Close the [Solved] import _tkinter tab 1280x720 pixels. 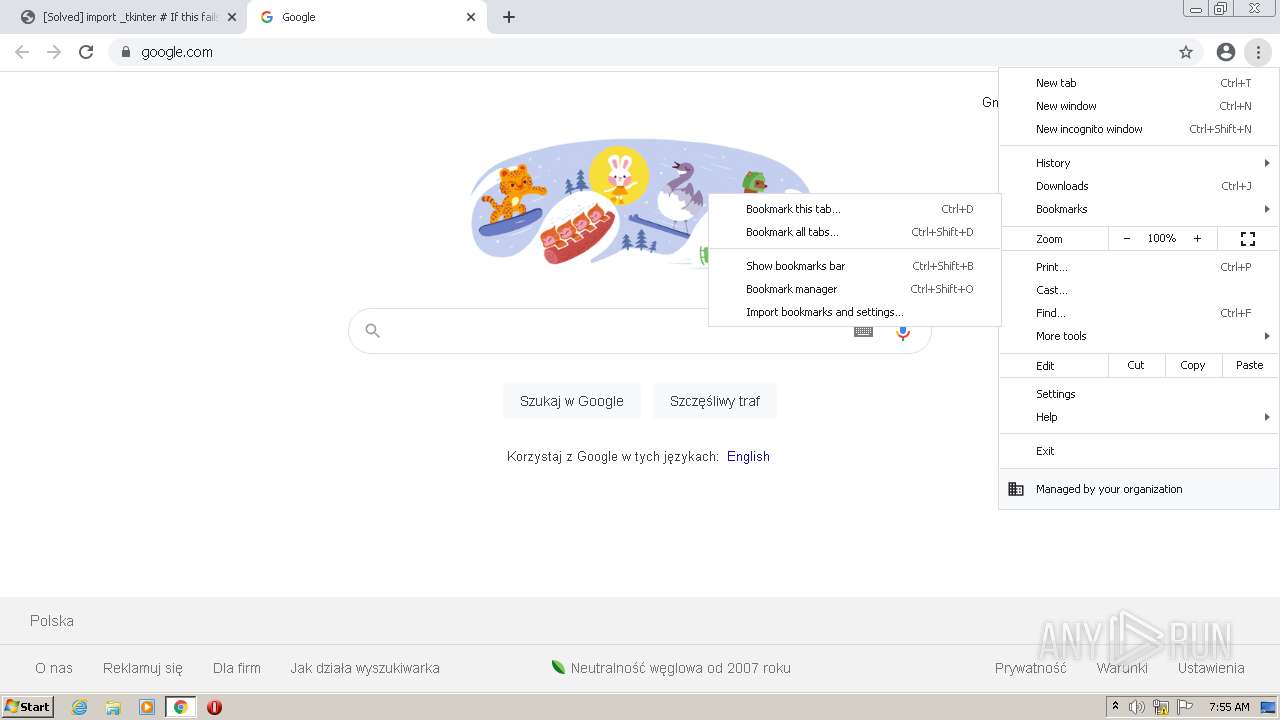point(232,17)
